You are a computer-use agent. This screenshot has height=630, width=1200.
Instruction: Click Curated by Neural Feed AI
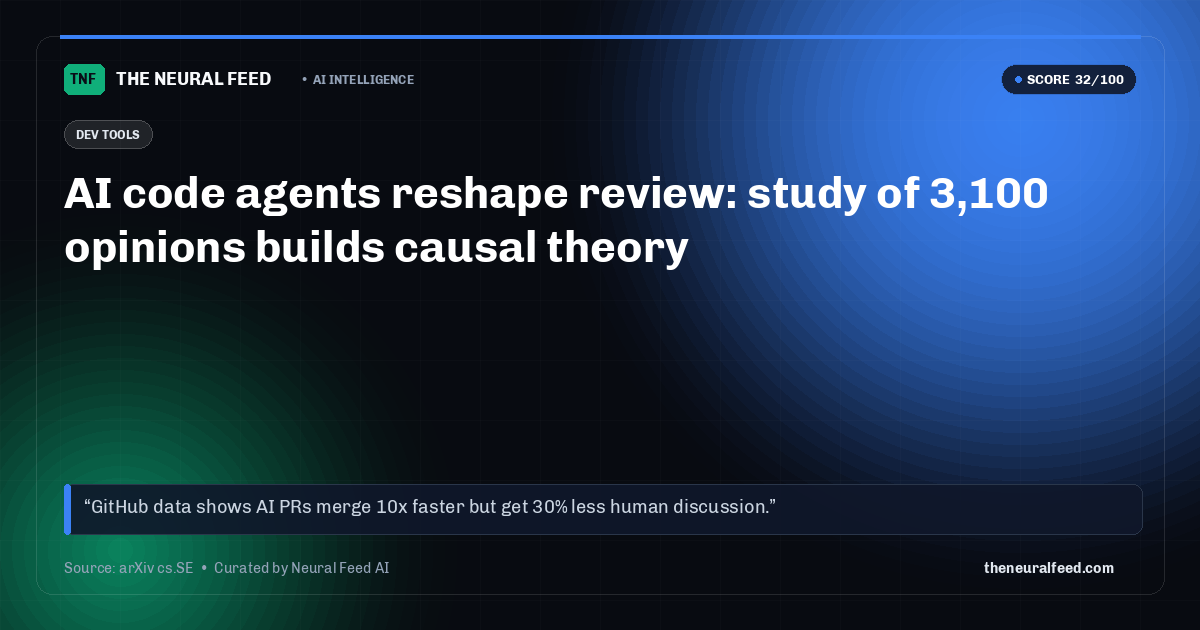301,568
